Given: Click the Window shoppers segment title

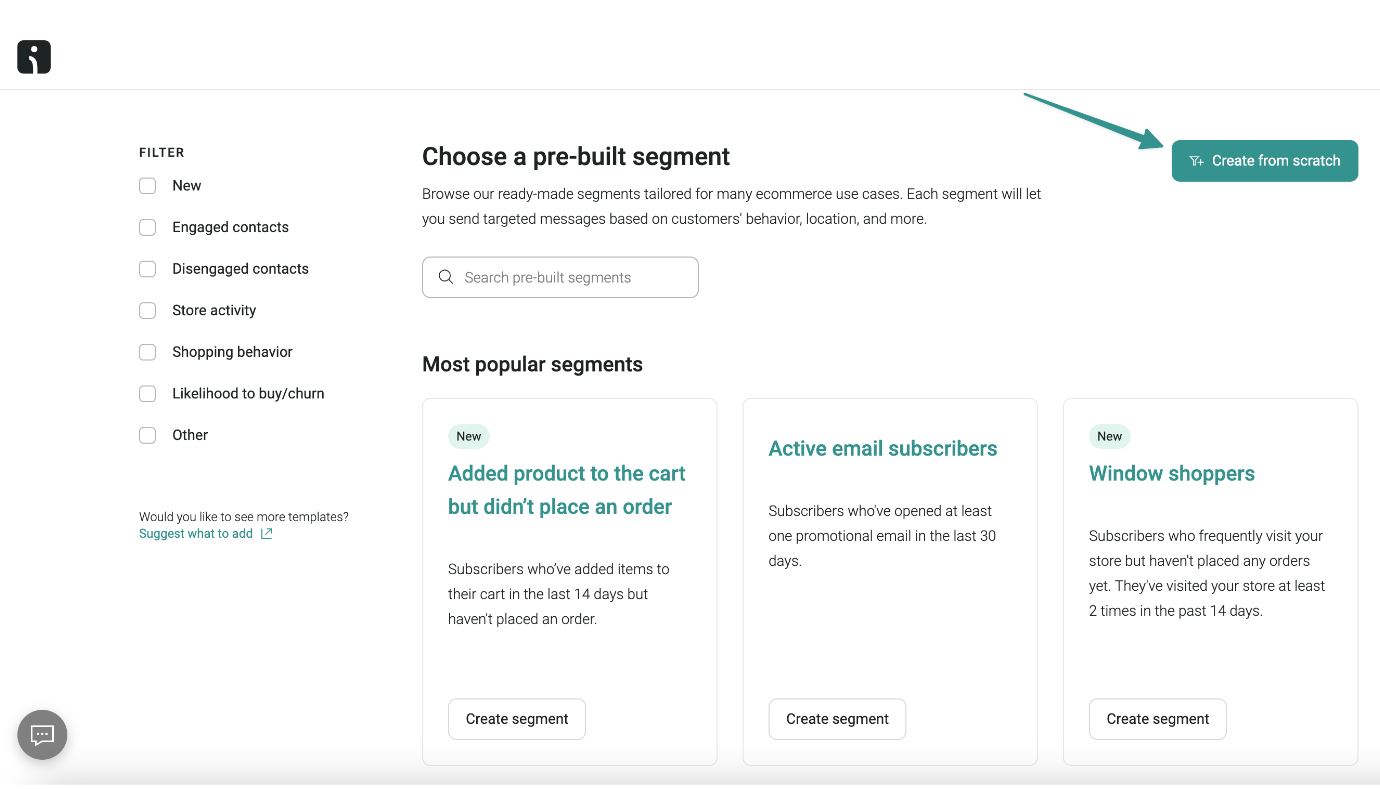Looking at the screenshot, I should [x=1171, y=473].
